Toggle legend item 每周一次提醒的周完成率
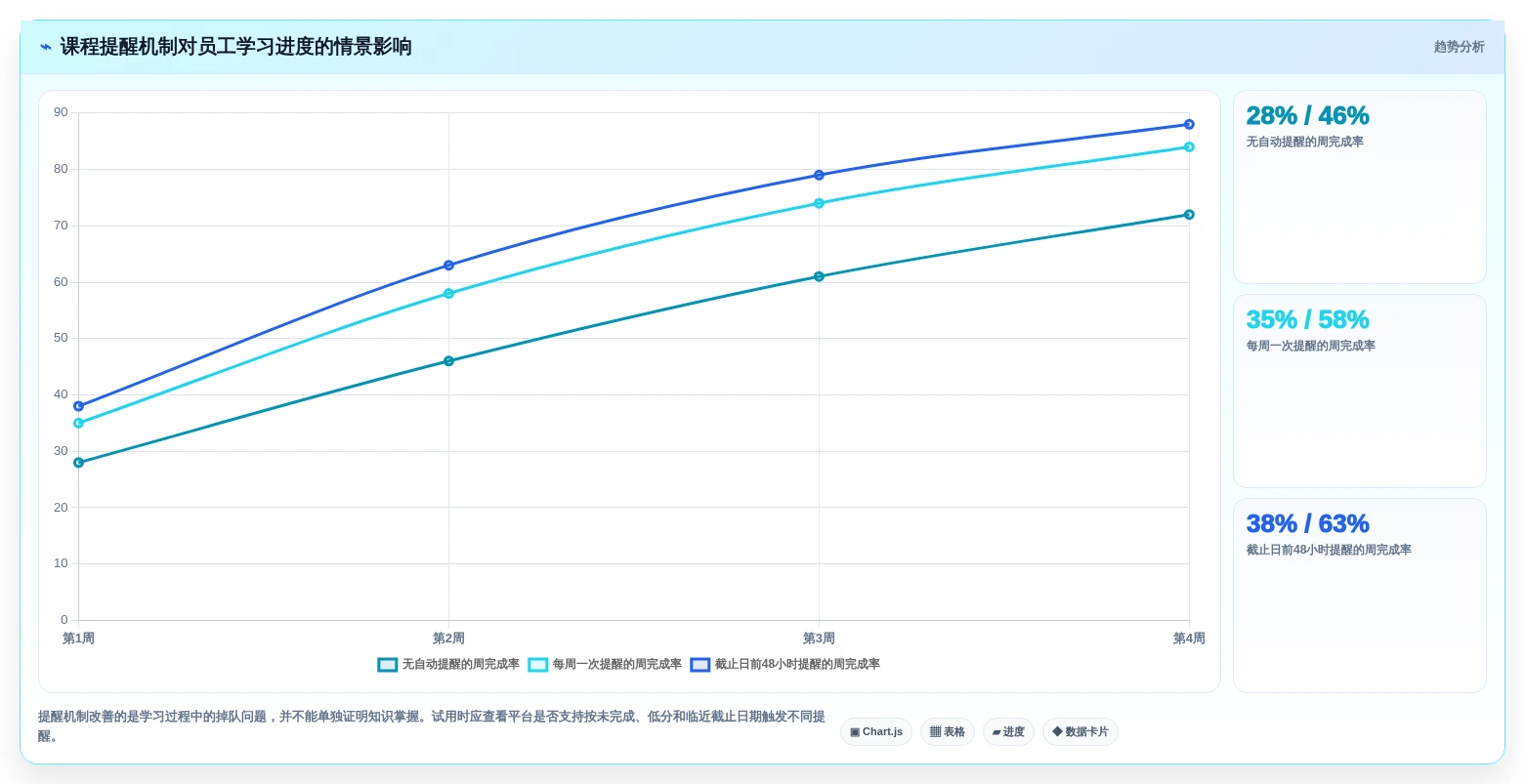 point(605,664)
